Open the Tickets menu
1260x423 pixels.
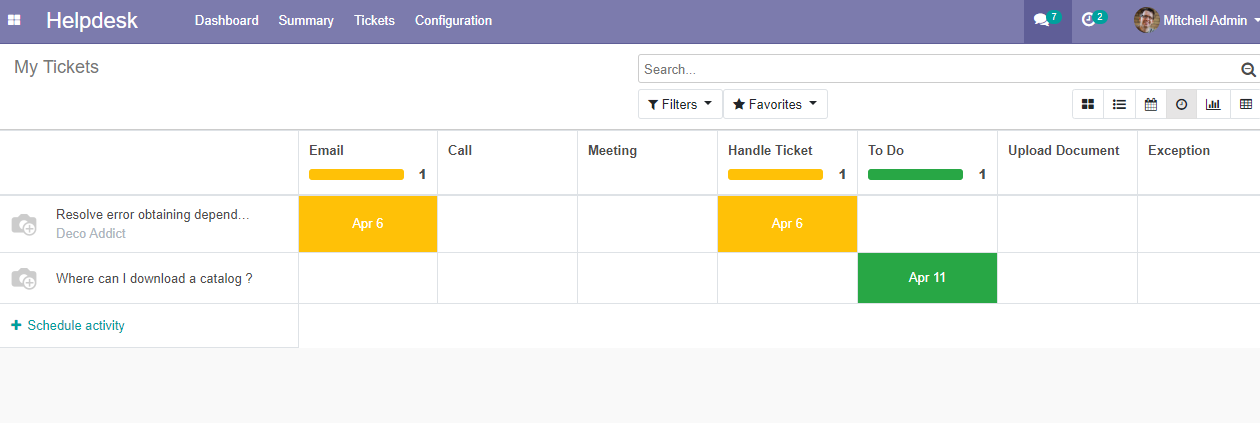coord(374,20)
